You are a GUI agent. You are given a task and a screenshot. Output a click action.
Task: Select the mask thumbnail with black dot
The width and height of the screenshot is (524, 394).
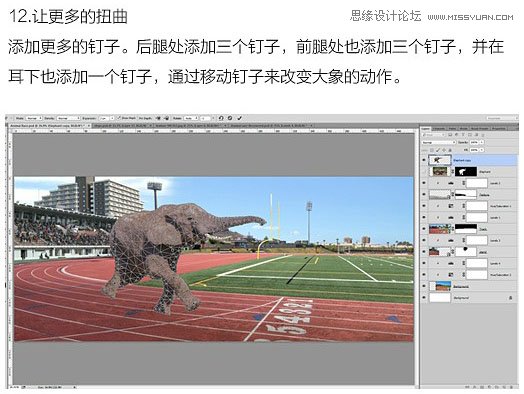pyautogui.click(x=466, y=252)
